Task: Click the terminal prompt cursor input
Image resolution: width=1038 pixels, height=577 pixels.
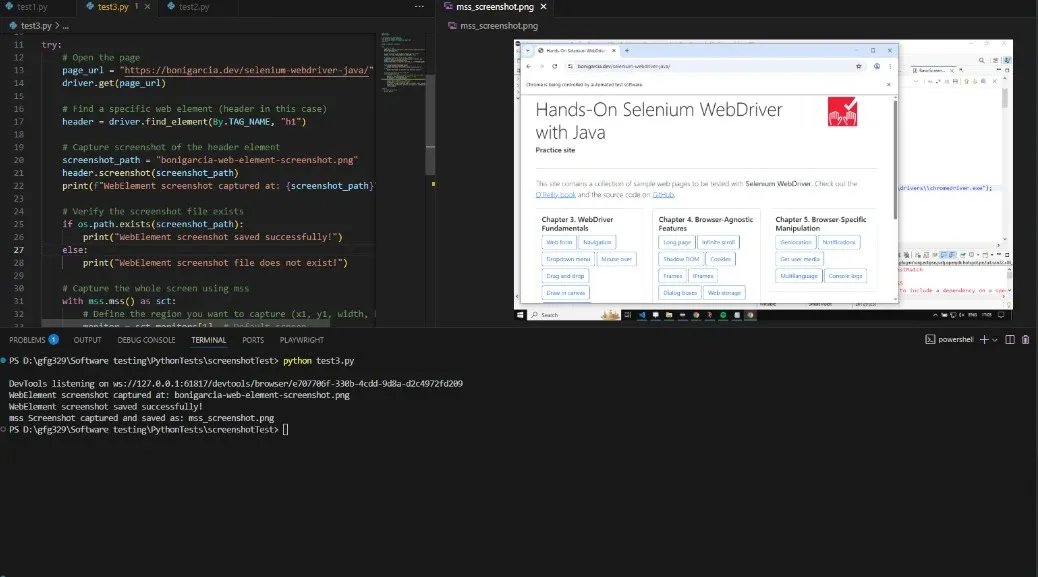Action: point(285,429)
